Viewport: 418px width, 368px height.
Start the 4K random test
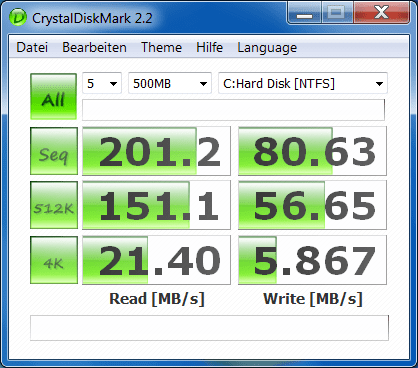pos(54,260)
